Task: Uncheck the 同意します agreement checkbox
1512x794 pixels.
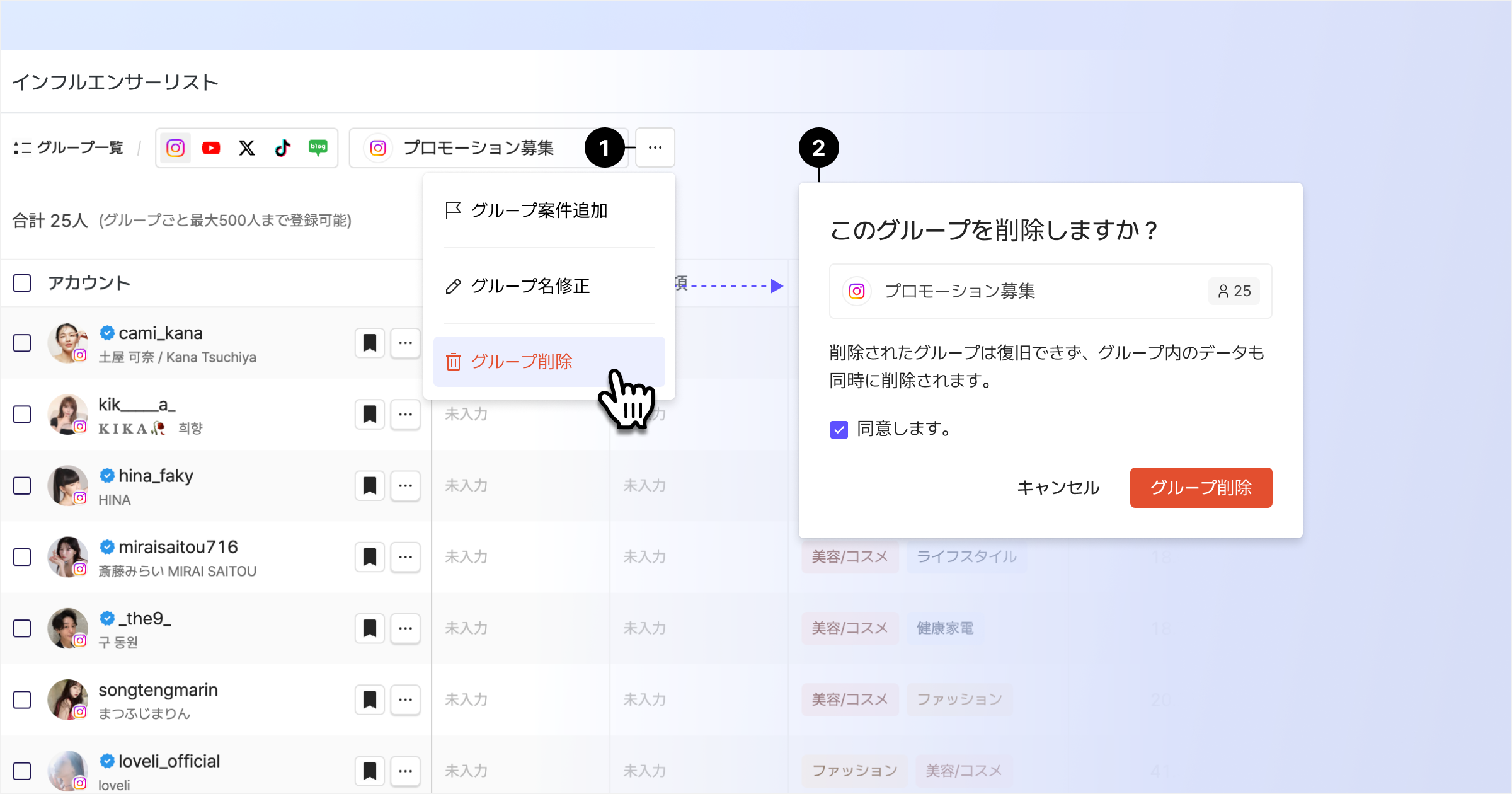Action: 839,430
